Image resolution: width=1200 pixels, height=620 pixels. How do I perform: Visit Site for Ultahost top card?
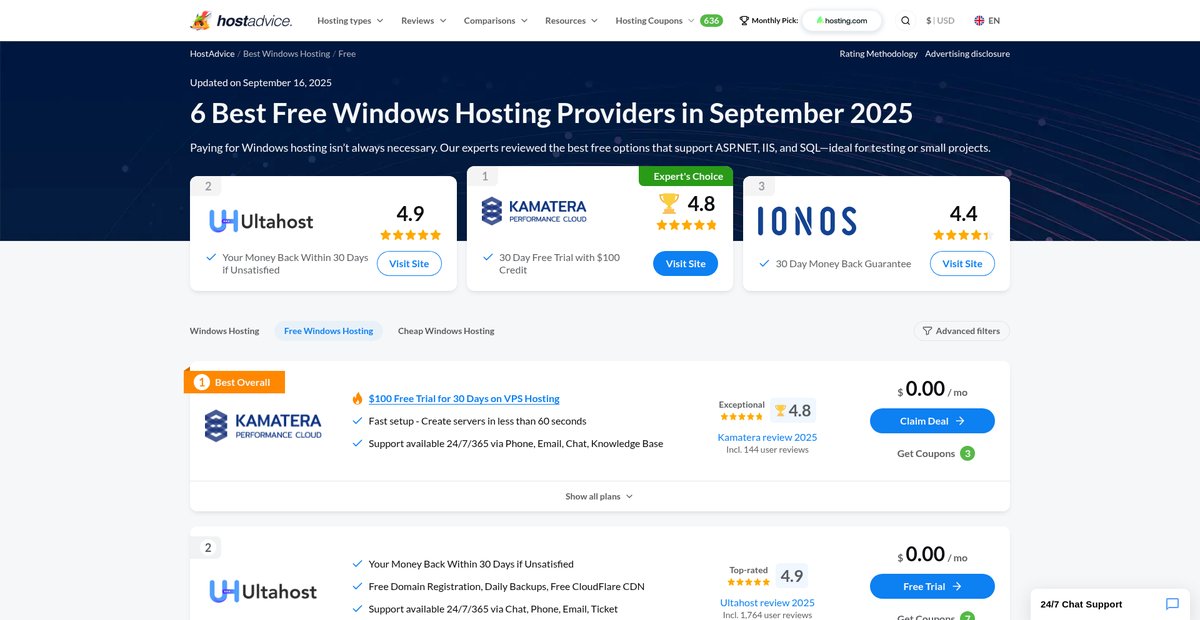(409, 263)
